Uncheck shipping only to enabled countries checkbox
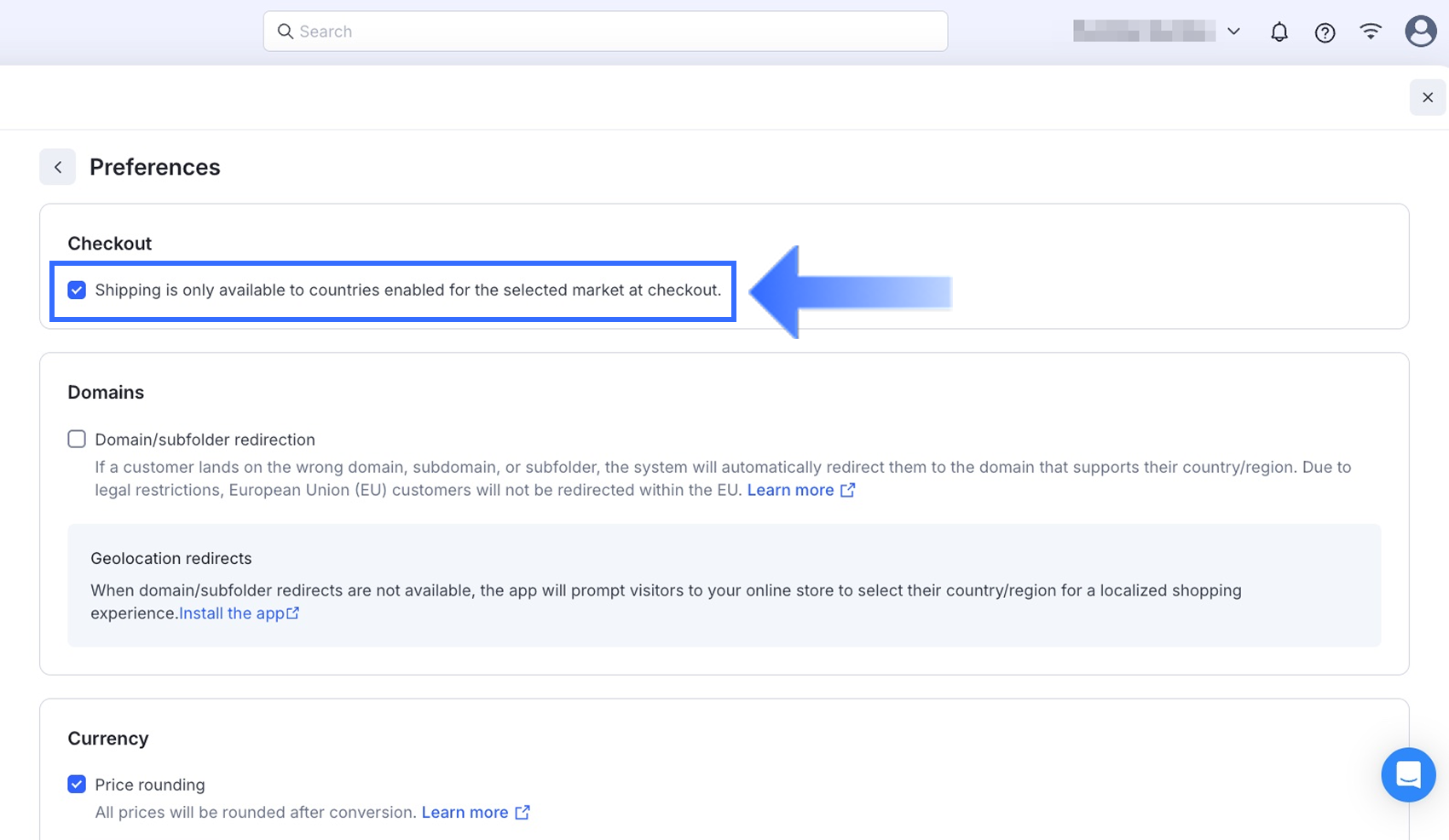The image size is (1449, 840). pyautogui.click(x=77, y=291)
